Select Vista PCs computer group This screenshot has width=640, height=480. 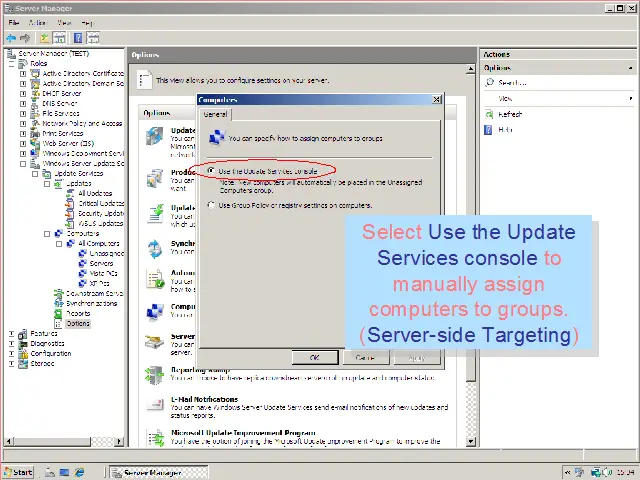pyautogui.click(x=103, y=273)
